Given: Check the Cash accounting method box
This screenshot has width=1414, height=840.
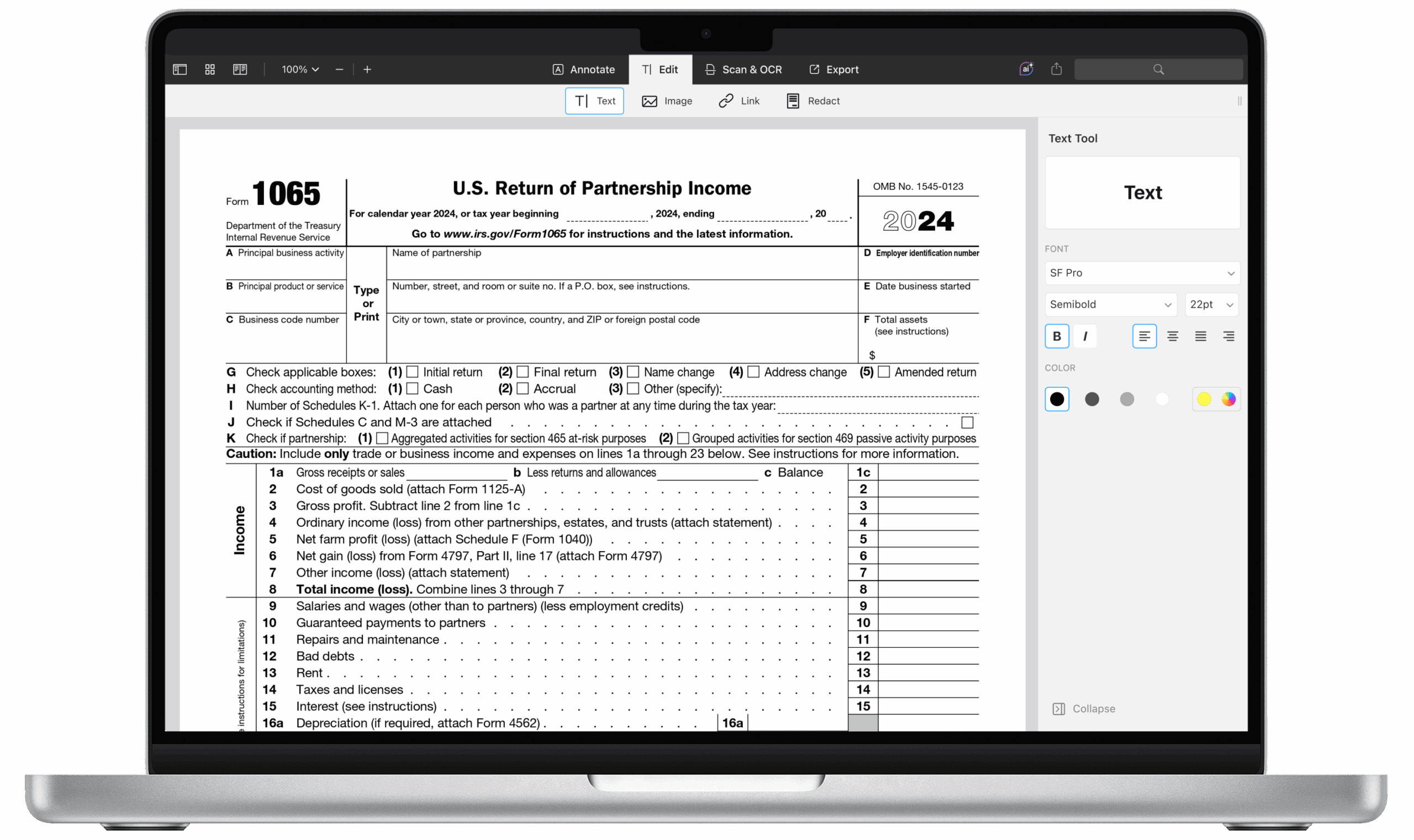Looking at the screenshot, I should pos(413,389).
